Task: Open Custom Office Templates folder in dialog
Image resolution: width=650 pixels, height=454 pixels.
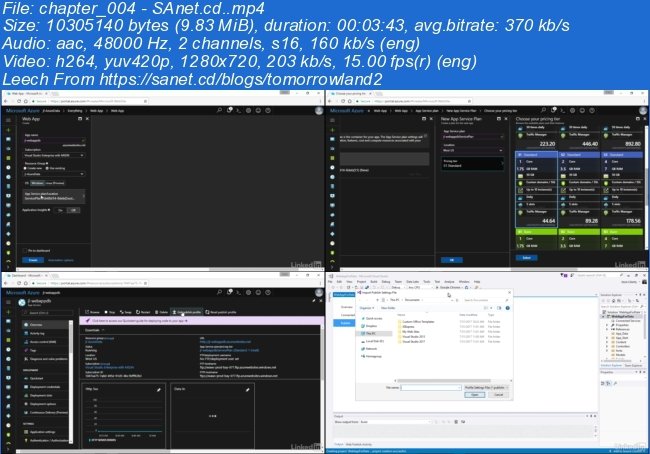Action: 416,322
